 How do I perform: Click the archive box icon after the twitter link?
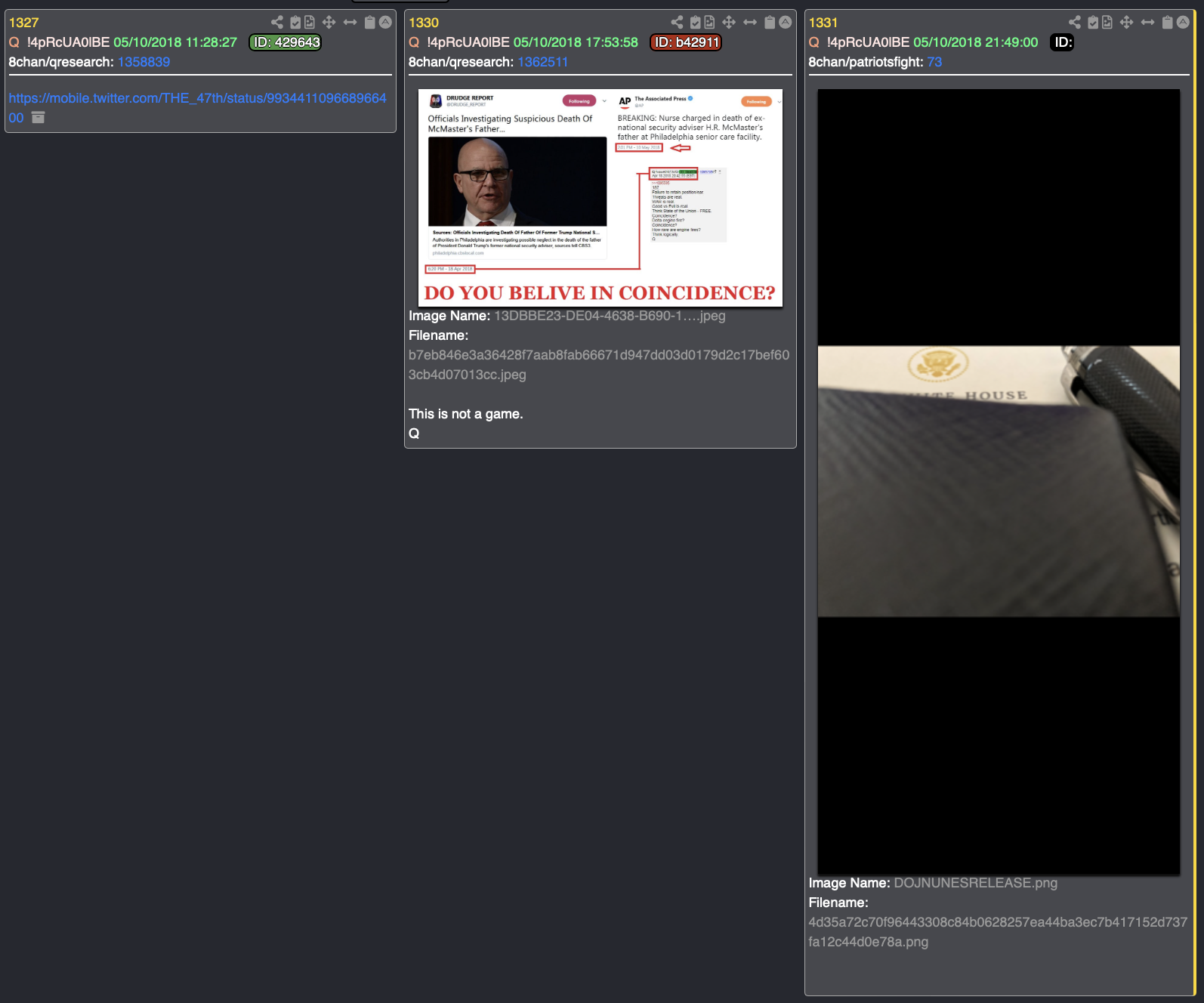[x=38, y=118]
